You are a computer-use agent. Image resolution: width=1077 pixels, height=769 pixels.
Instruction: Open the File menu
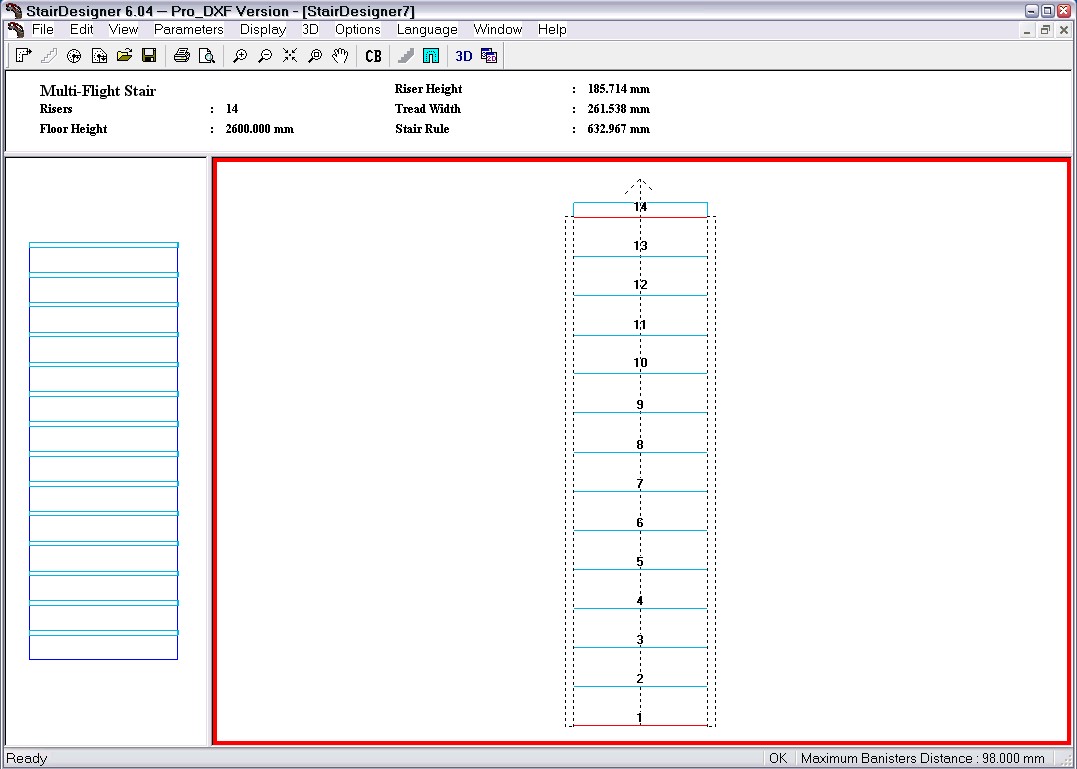coord(43,30)
